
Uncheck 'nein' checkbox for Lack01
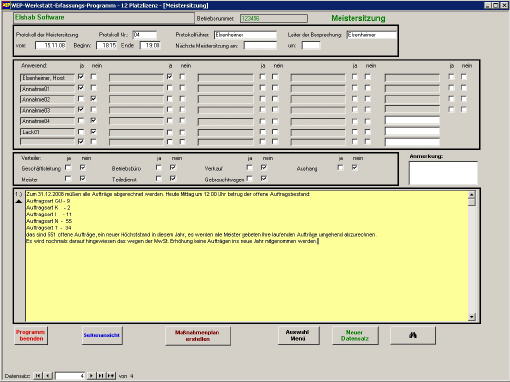[94, 132]
